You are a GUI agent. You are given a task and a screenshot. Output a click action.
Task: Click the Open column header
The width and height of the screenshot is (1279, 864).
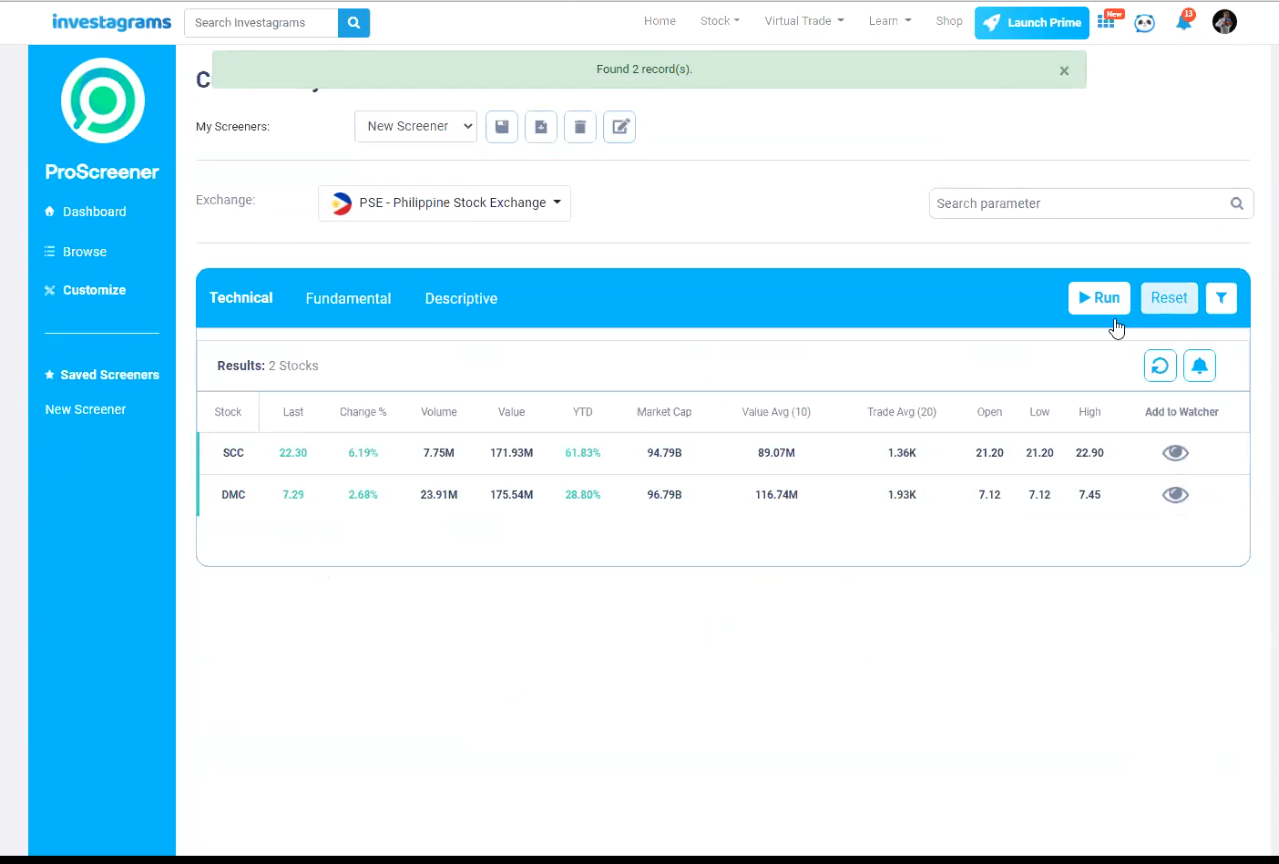pyautogui.click(x=990, y=412)
